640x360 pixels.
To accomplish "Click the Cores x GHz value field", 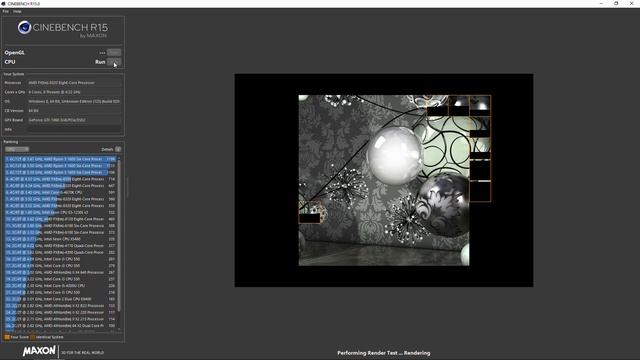I will point(74,92).
